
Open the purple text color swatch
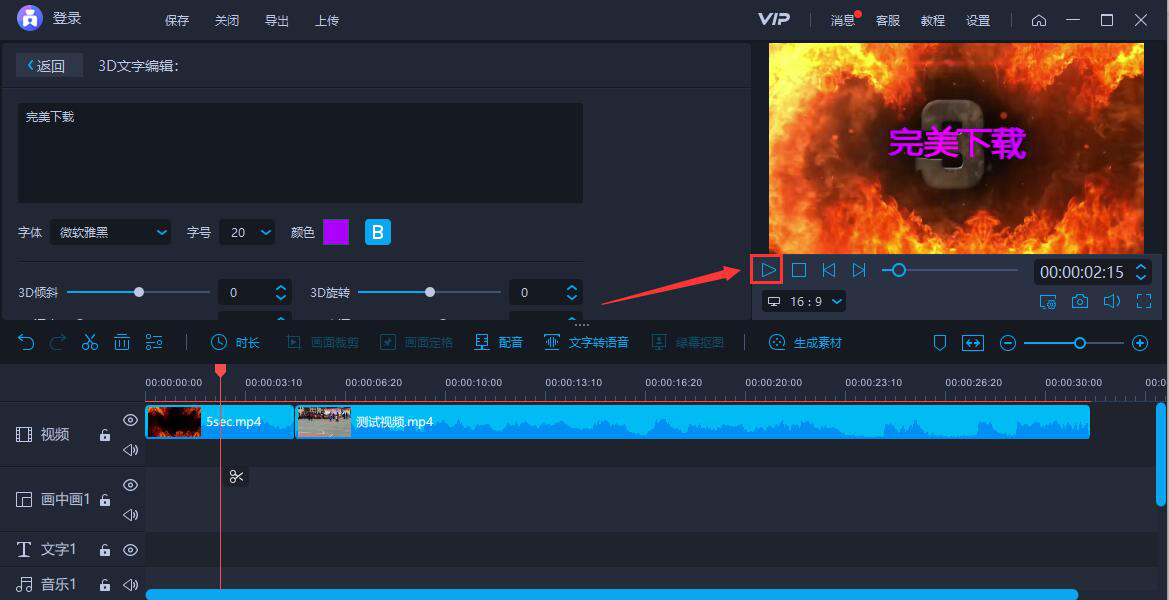[336, 232]
